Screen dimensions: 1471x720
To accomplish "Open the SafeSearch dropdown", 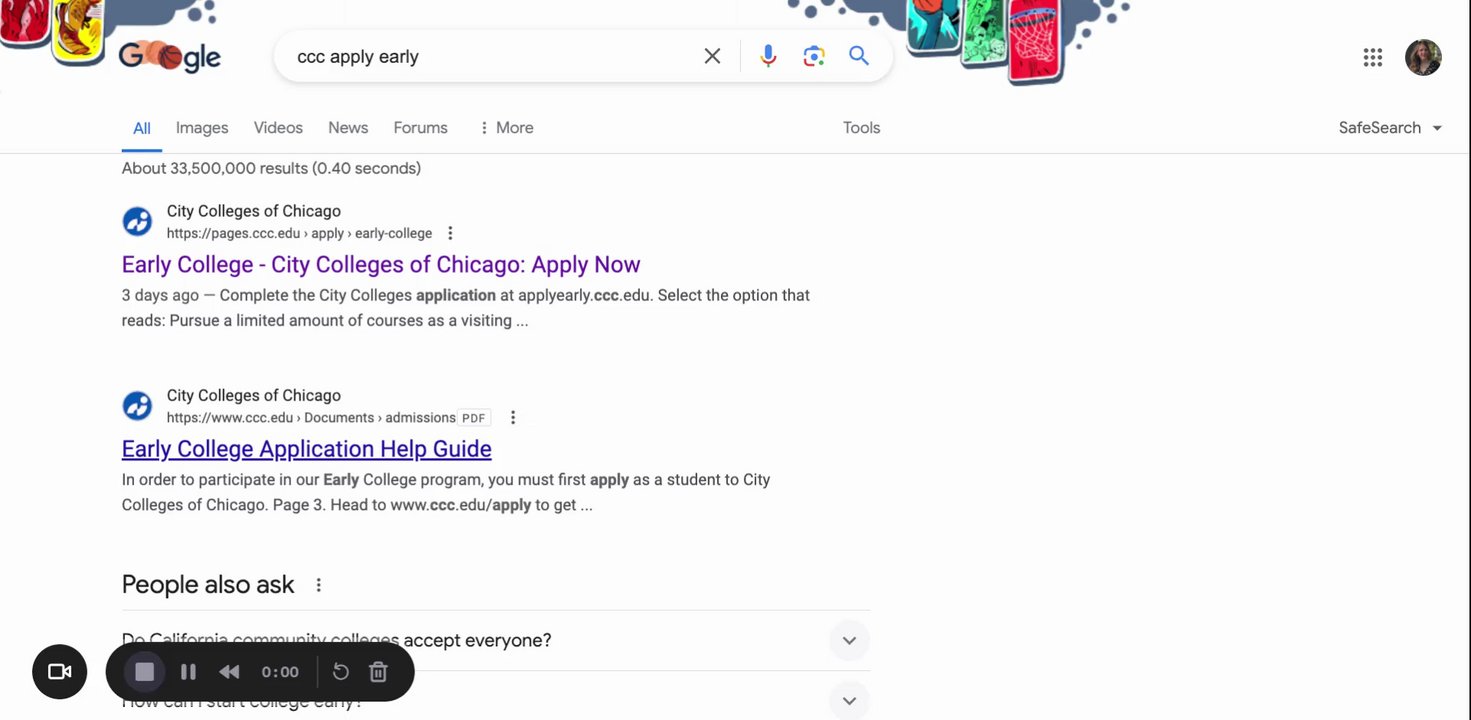I will tap(1390, 128).
